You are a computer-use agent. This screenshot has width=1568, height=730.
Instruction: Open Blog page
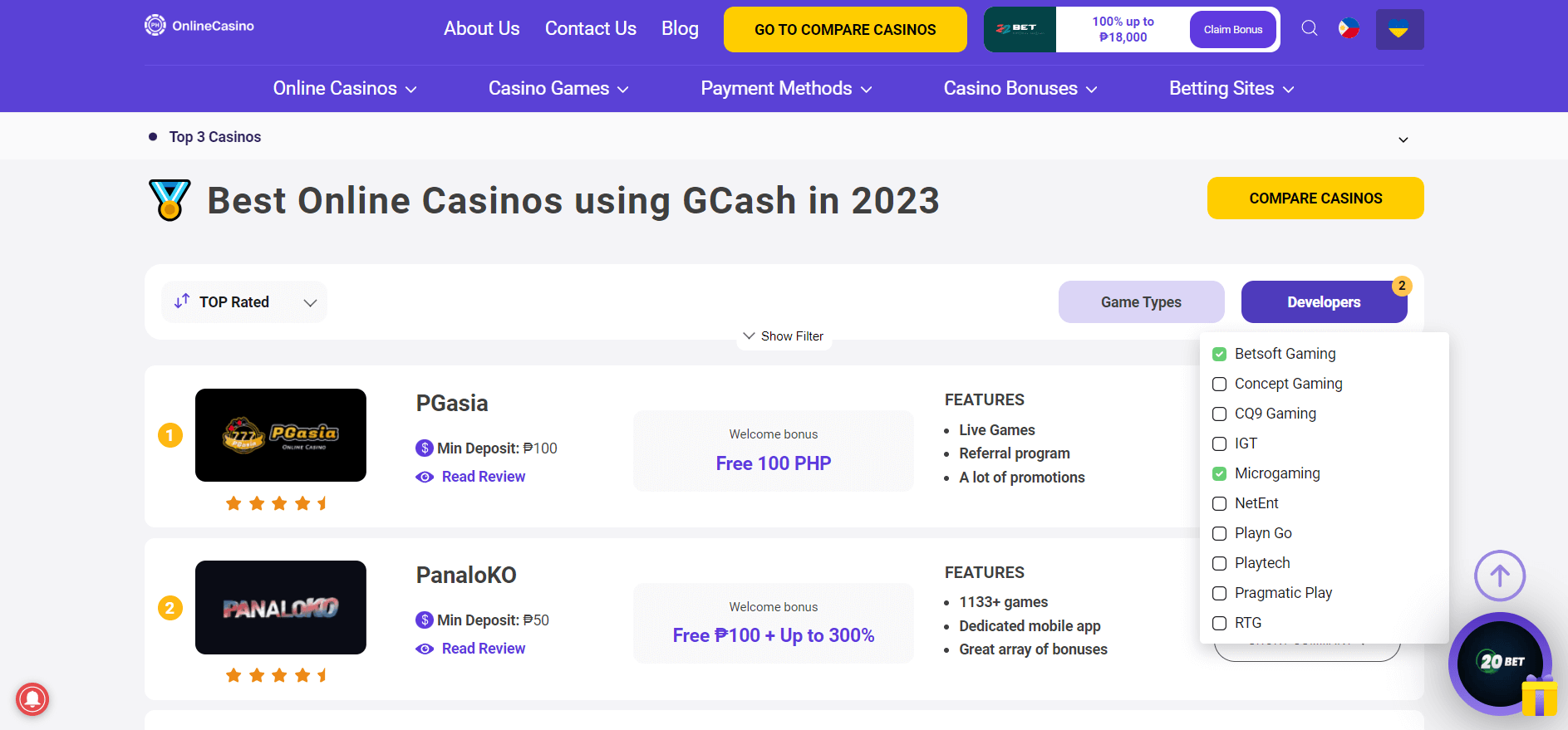680,28
